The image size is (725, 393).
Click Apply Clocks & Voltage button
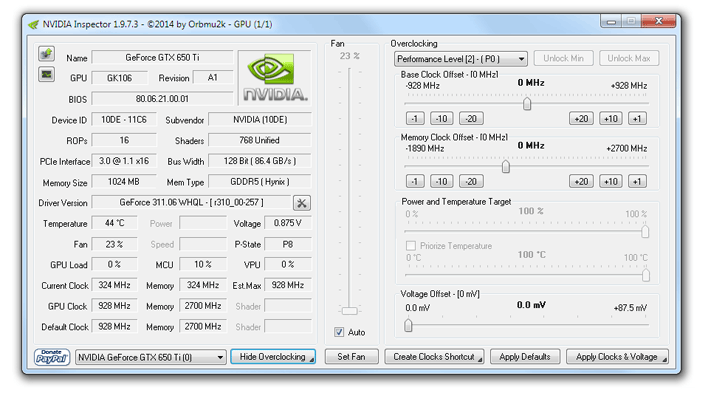click(x=617, y=356)
